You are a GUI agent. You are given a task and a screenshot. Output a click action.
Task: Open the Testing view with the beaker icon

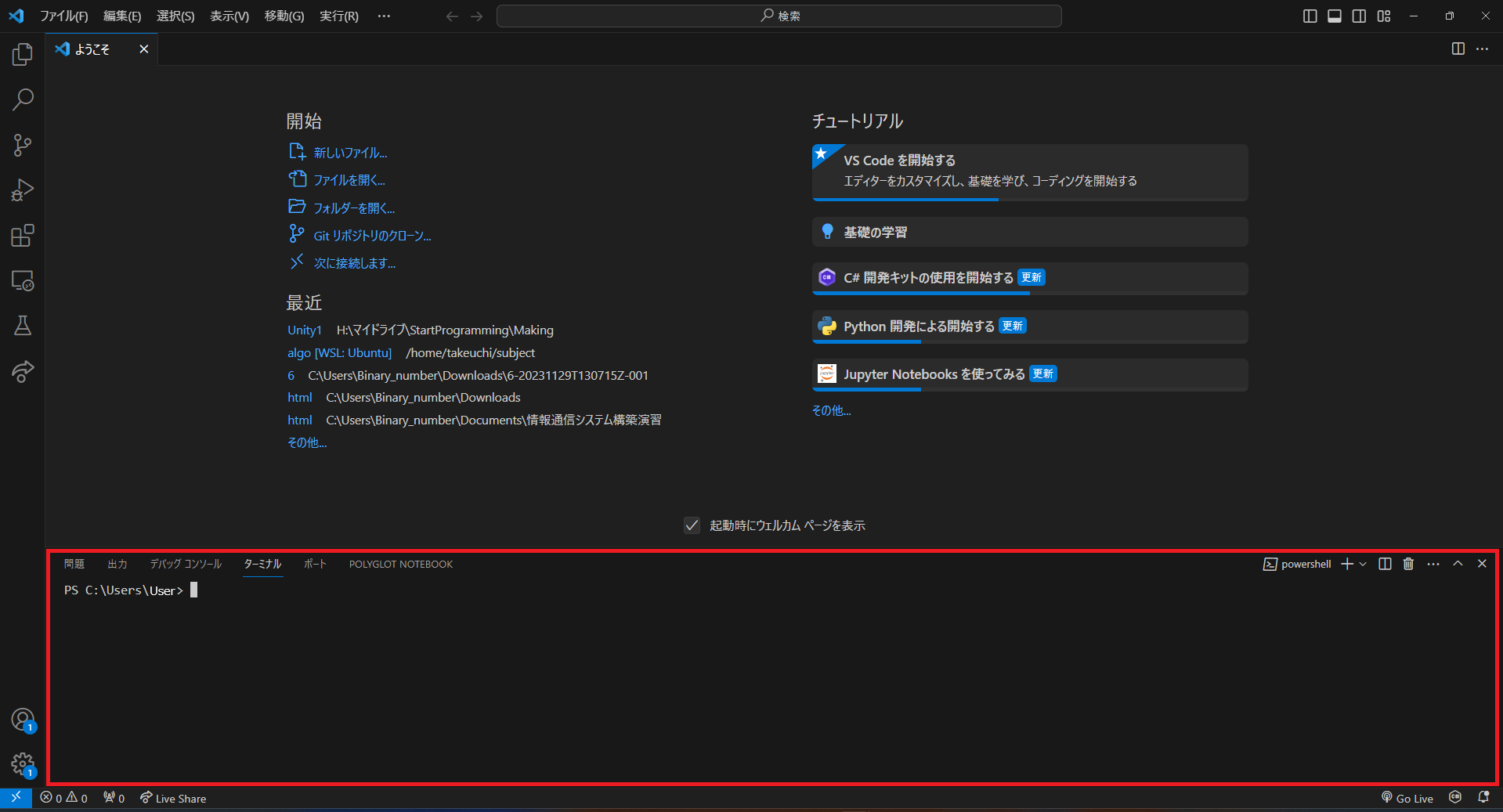pyautogui.click(x=22, y=327)
